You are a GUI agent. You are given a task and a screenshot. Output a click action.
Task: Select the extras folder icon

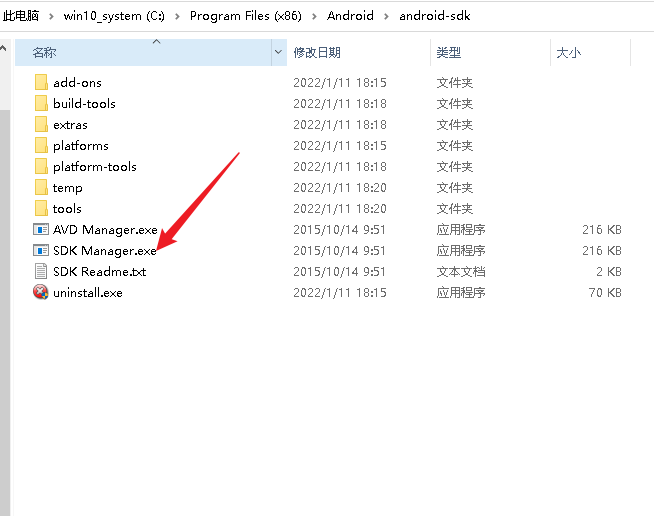pos(41,124)
